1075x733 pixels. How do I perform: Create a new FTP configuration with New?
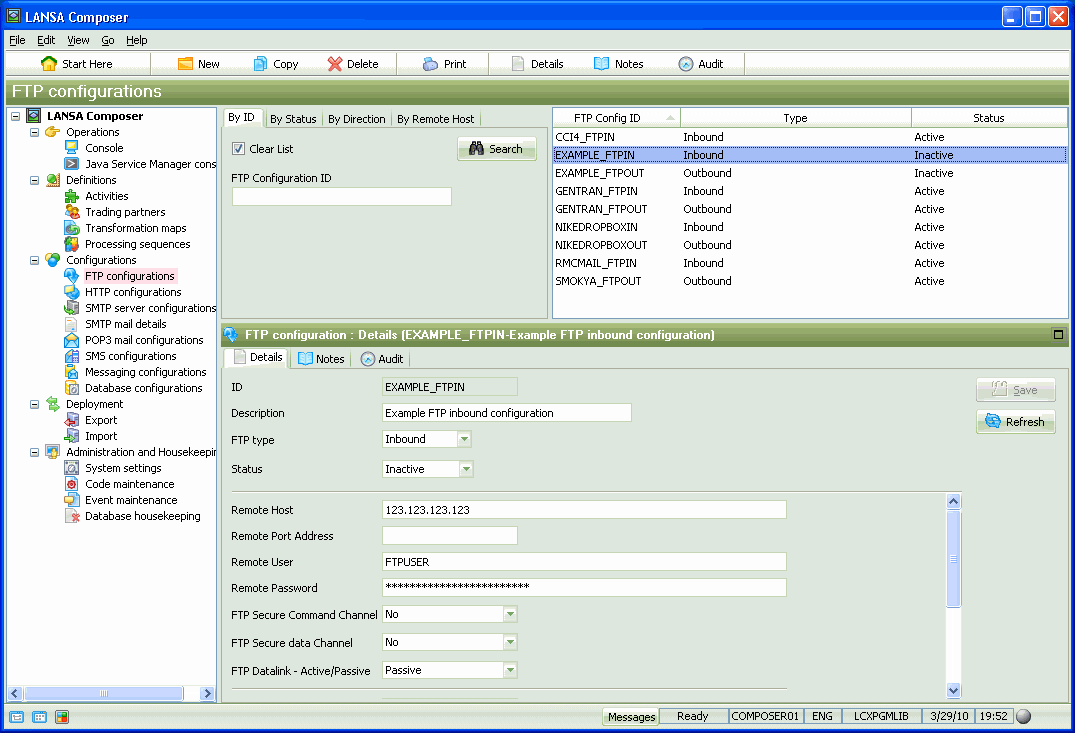199,63
